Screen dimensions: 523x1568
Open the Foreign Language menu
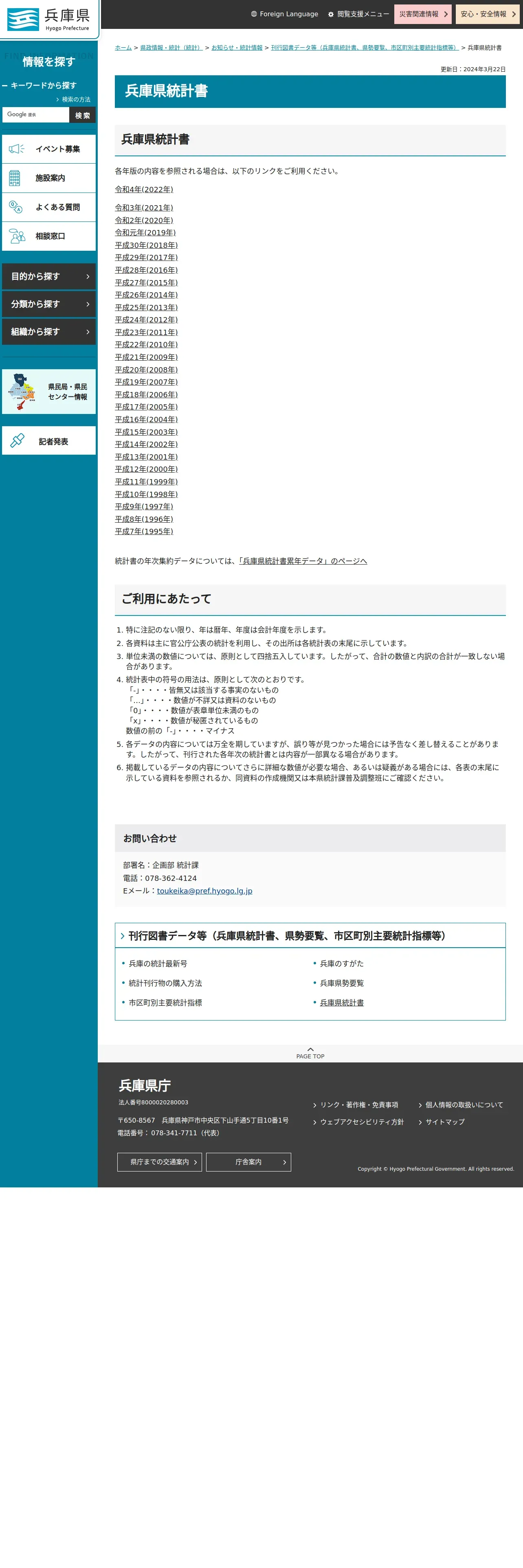(284, 14)
